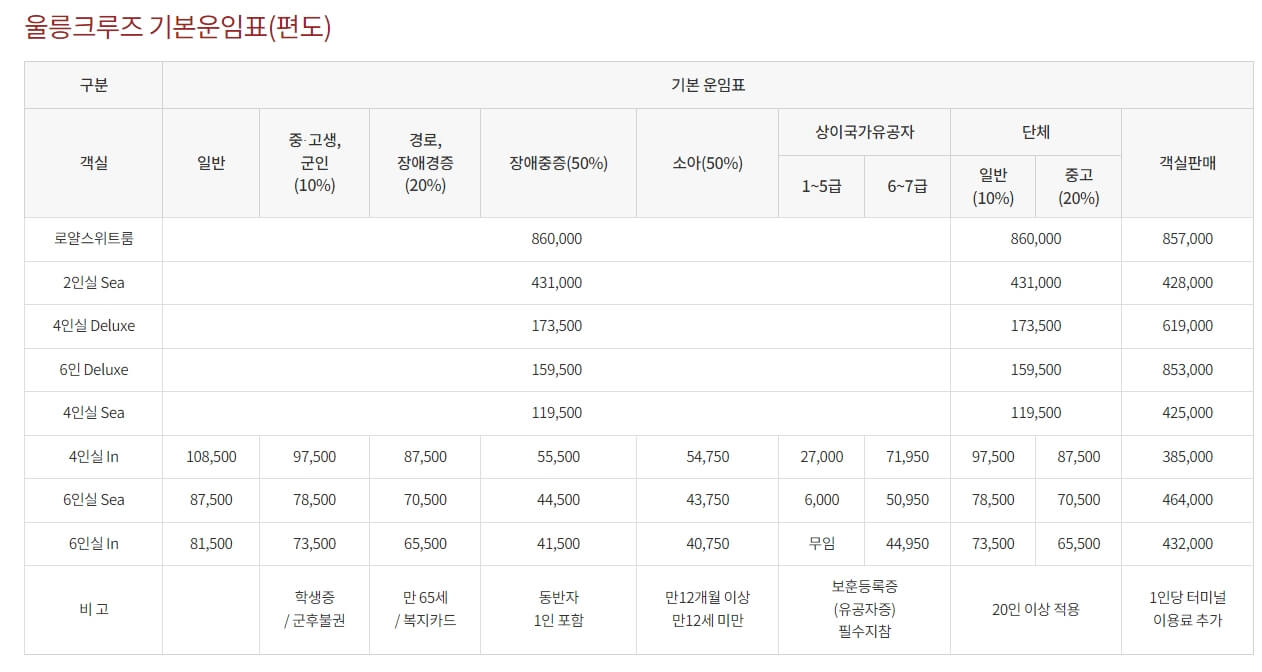The width and height of the screenshot is (1262, 672).
Task: Click the note '1인당 터미널 이용료 추가'
Action: click(x=1187, y=609)
